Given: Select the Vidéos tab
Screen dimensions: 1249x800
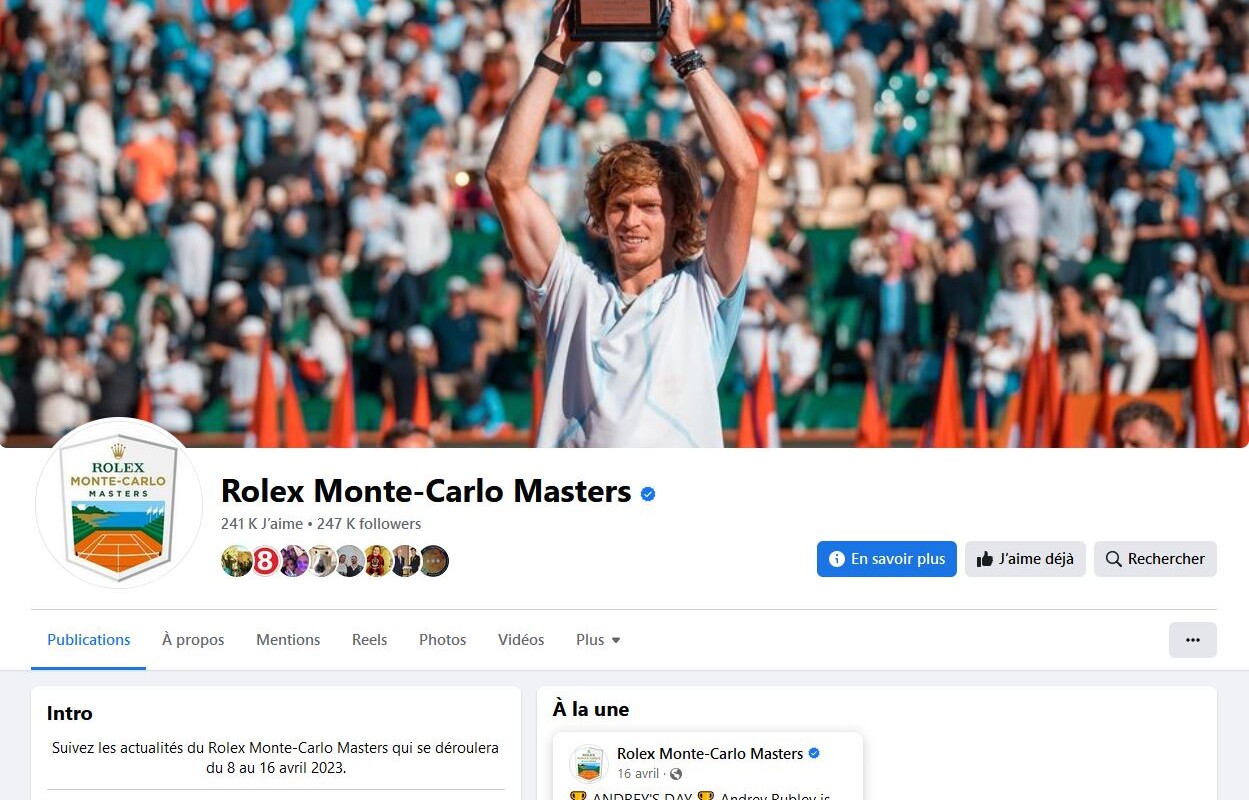Looking at the screenshot, I should 521,640.
